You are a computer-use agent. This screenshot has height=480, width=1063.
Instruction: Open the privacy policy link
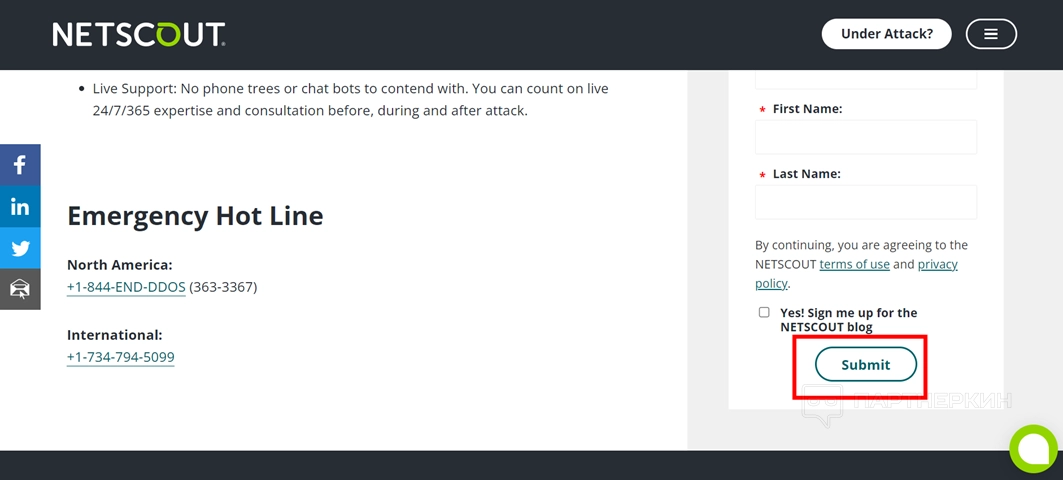coord(937,264)
